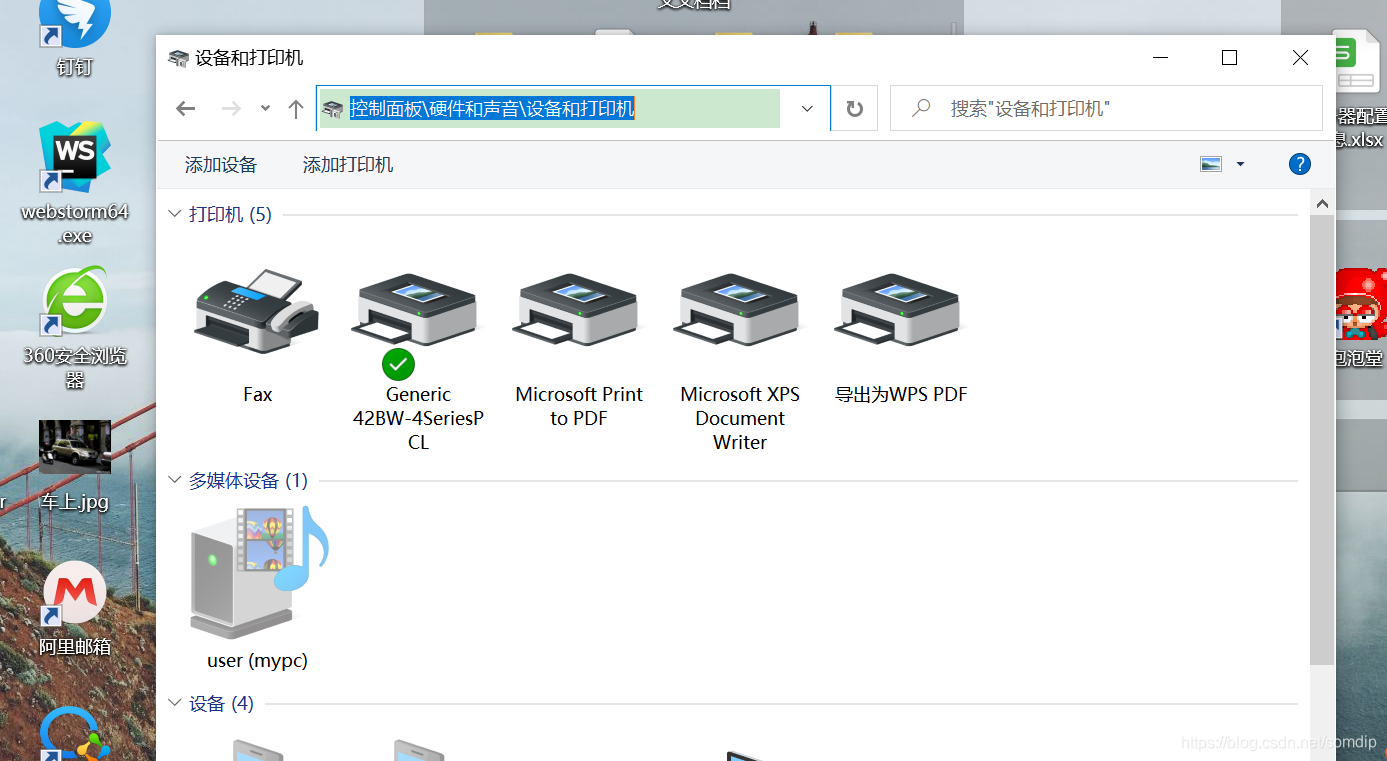The width and height of the screenshot is (1387, 761).
Task: Open the blue help icon
Action: click(x=1300, y=164)
